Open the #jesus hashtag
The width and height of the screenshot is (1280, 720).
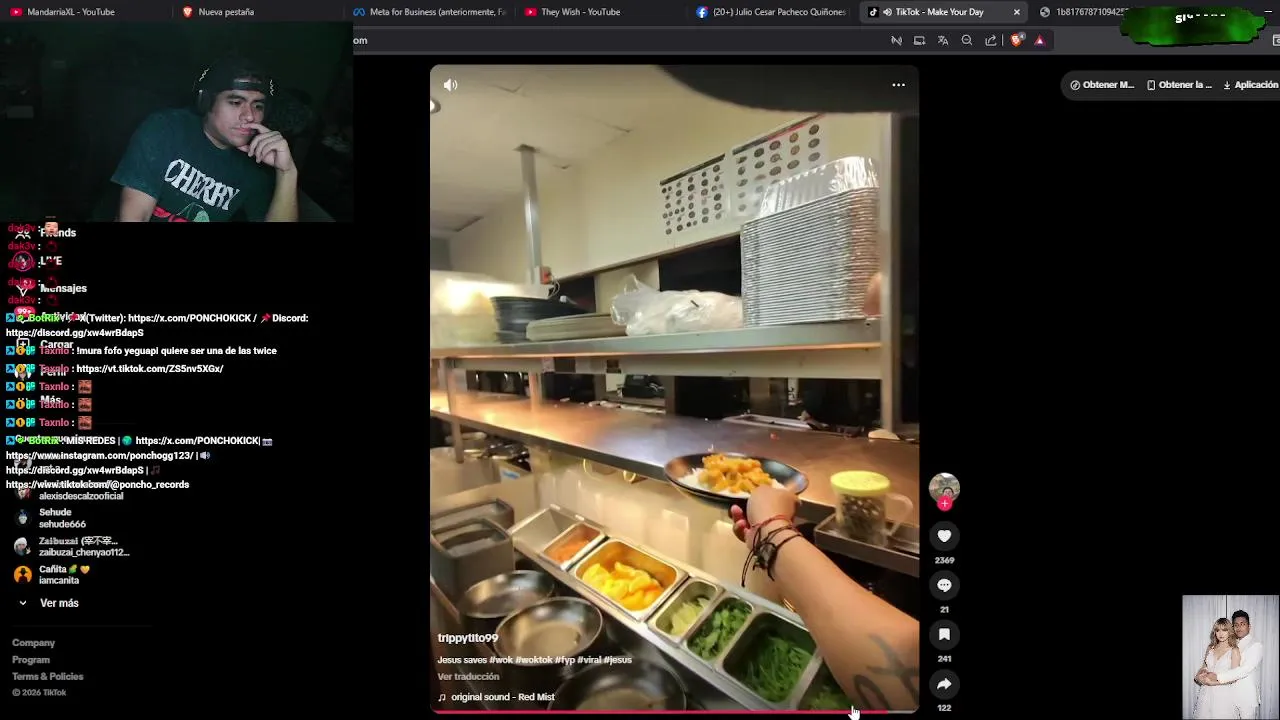pyautogui.click(x=618, y=660)
